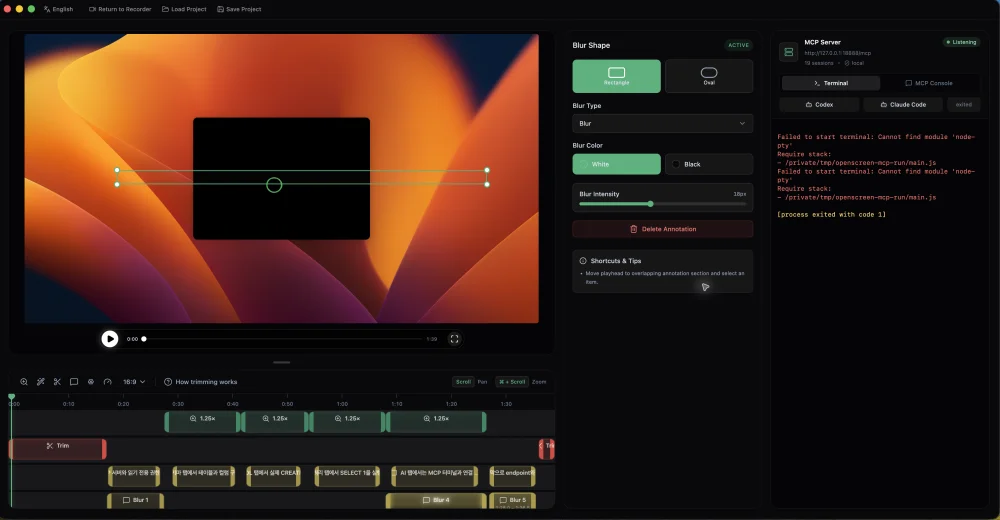Click the '[process exited with code 1]' text

(x=831, y=214)
